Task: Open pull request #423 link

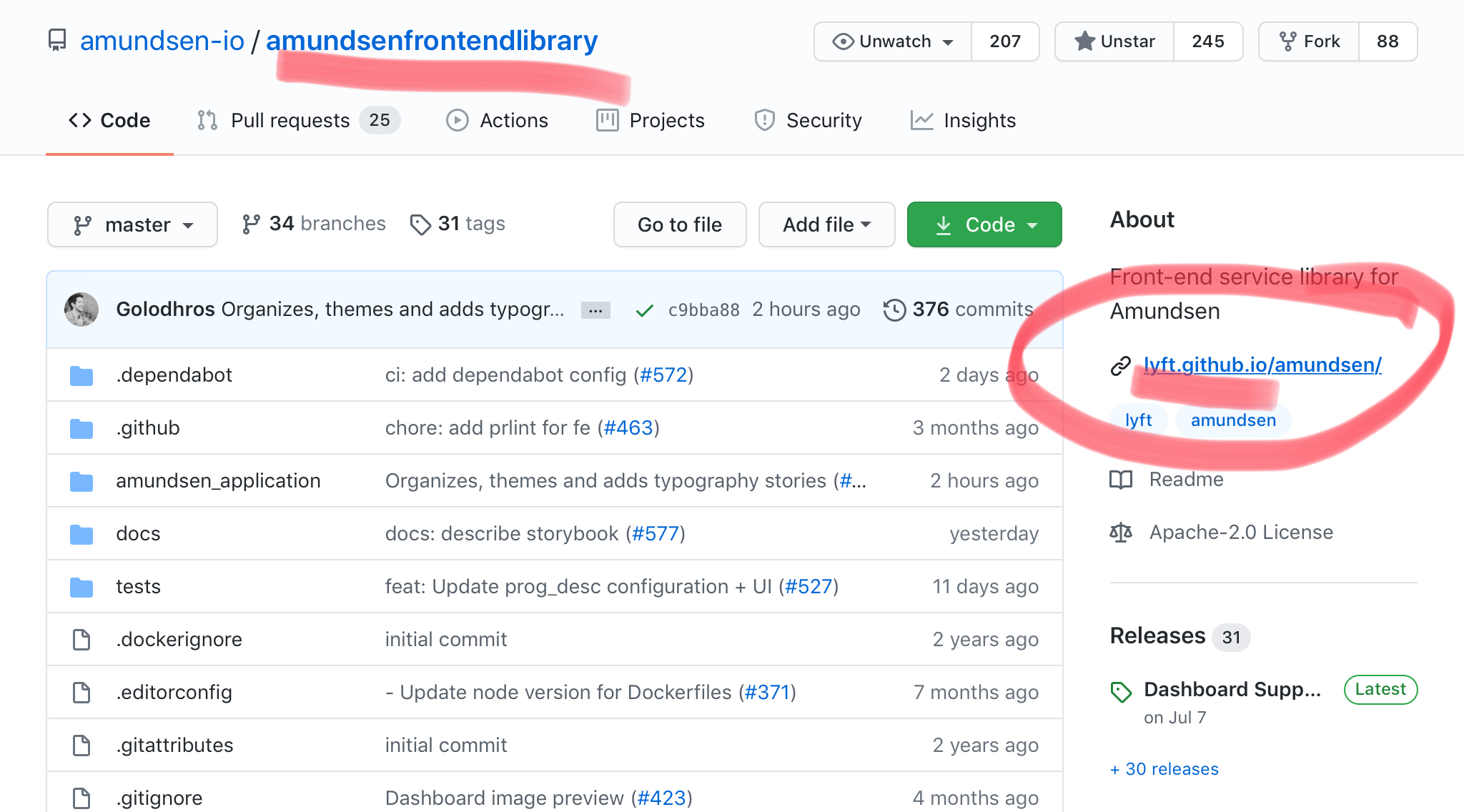Action: (x=661, y=798)
